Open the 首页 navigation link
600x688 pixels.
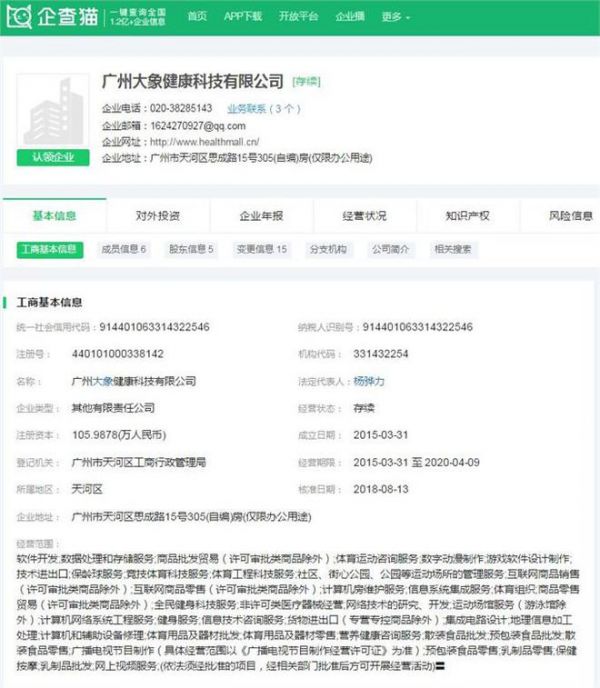click(197, 16)
